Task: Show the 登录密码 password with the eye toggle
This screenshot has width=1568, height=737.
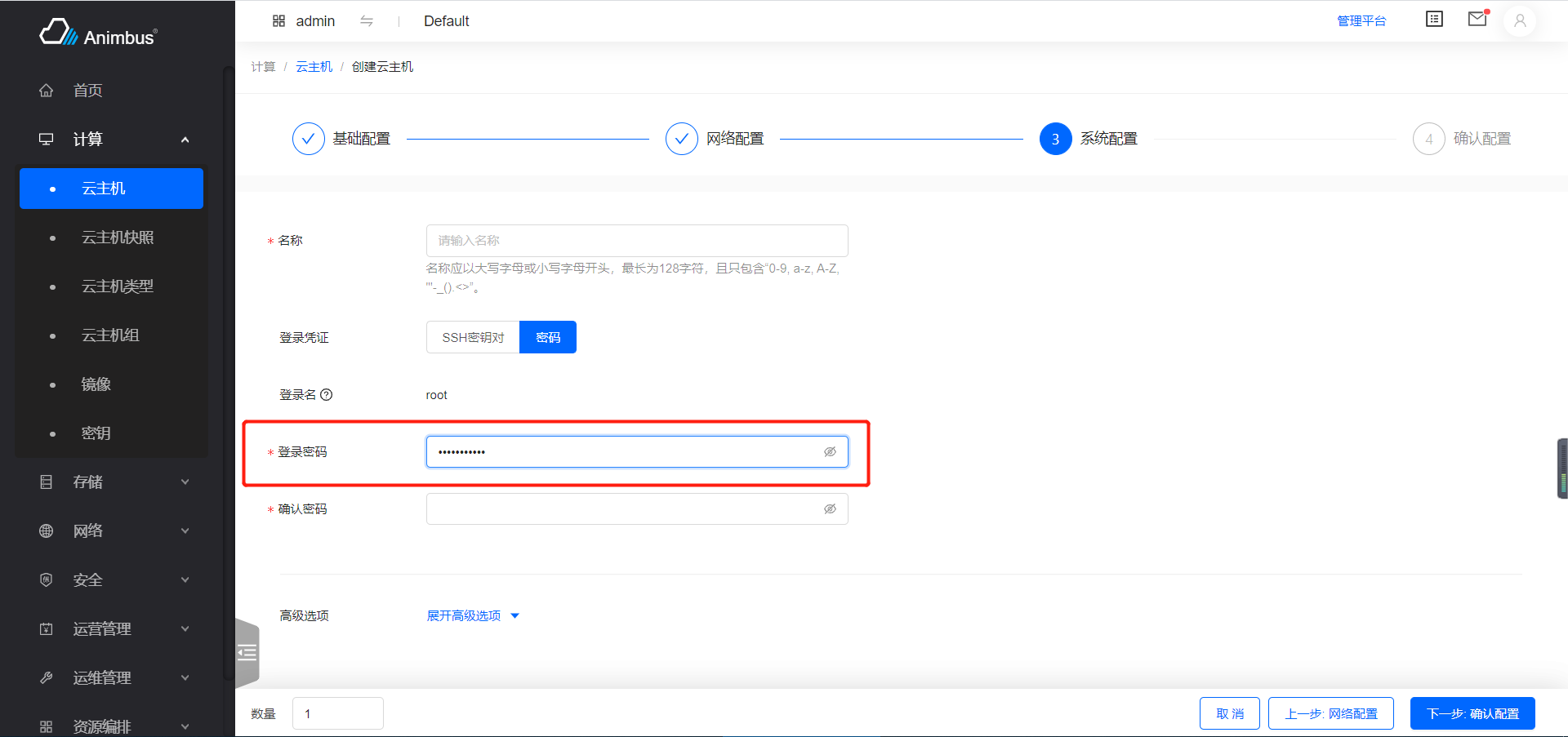Action: click(831, 451)
